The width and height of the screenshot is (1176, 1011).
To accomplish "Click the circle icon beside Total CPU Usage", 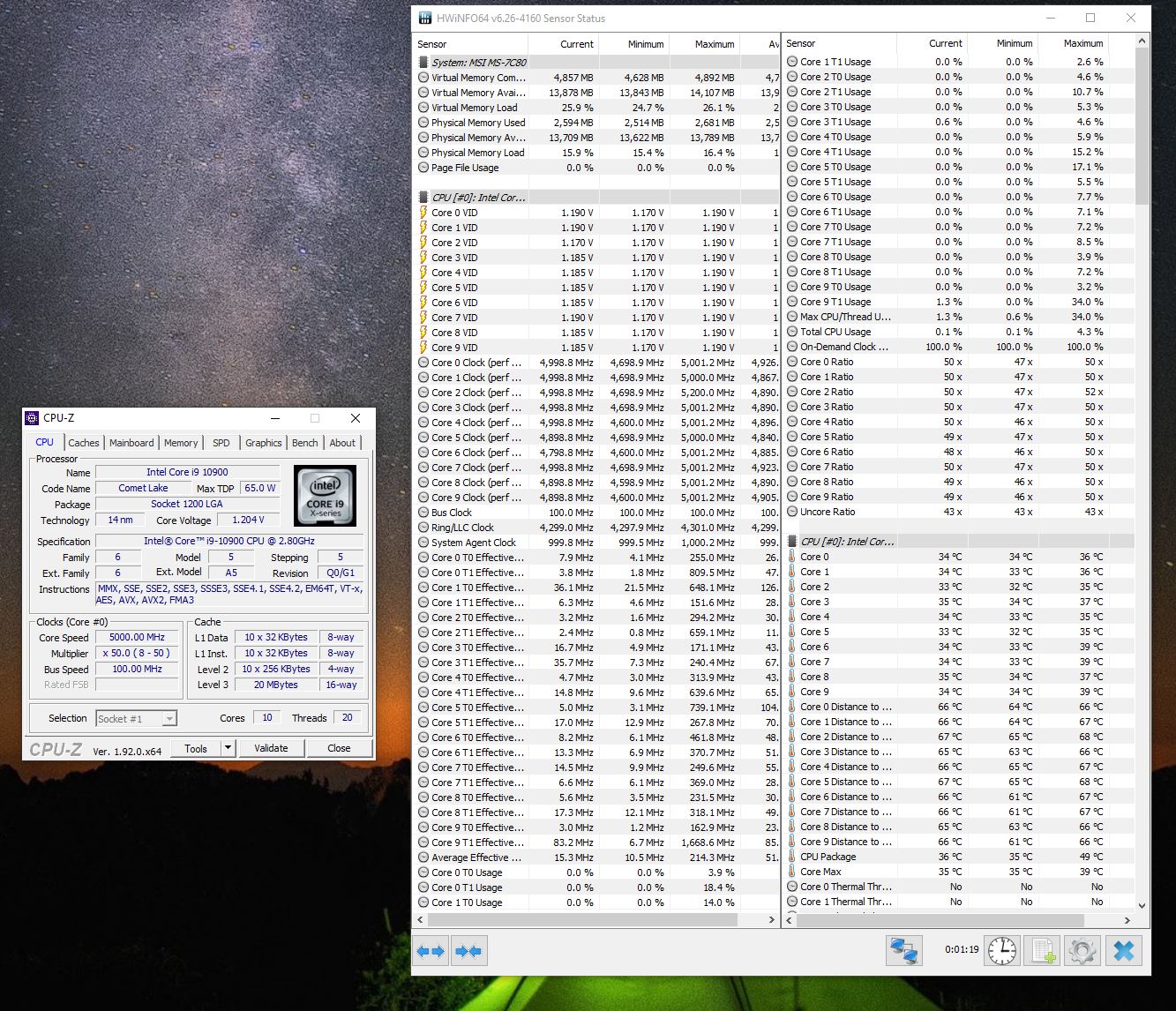I will point(791,332).
